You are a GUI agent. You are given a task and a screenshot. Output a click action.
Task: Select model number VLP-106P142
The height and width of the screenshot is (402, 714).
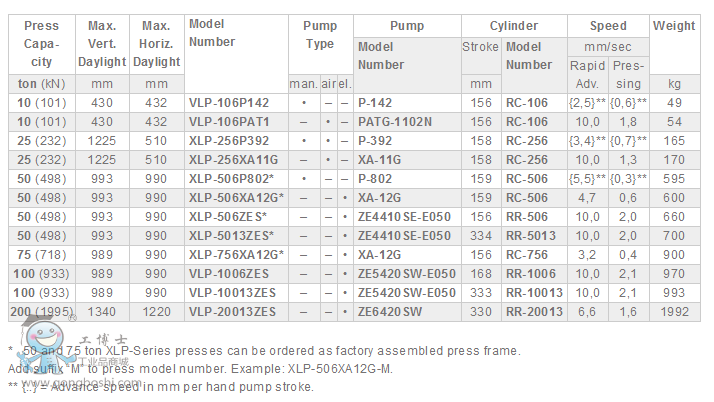coord(229,102)
